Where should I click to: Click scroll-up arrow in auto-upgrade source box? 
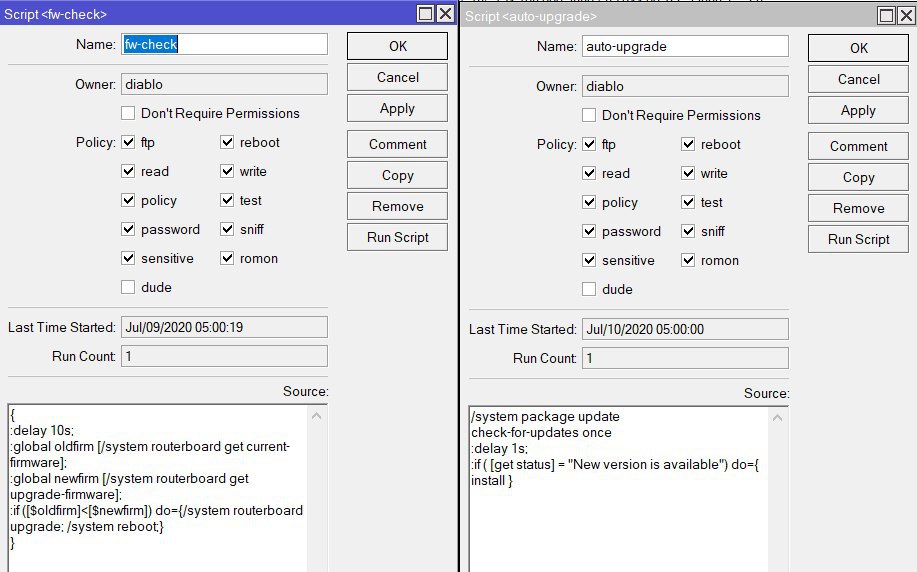click(777, 418)
